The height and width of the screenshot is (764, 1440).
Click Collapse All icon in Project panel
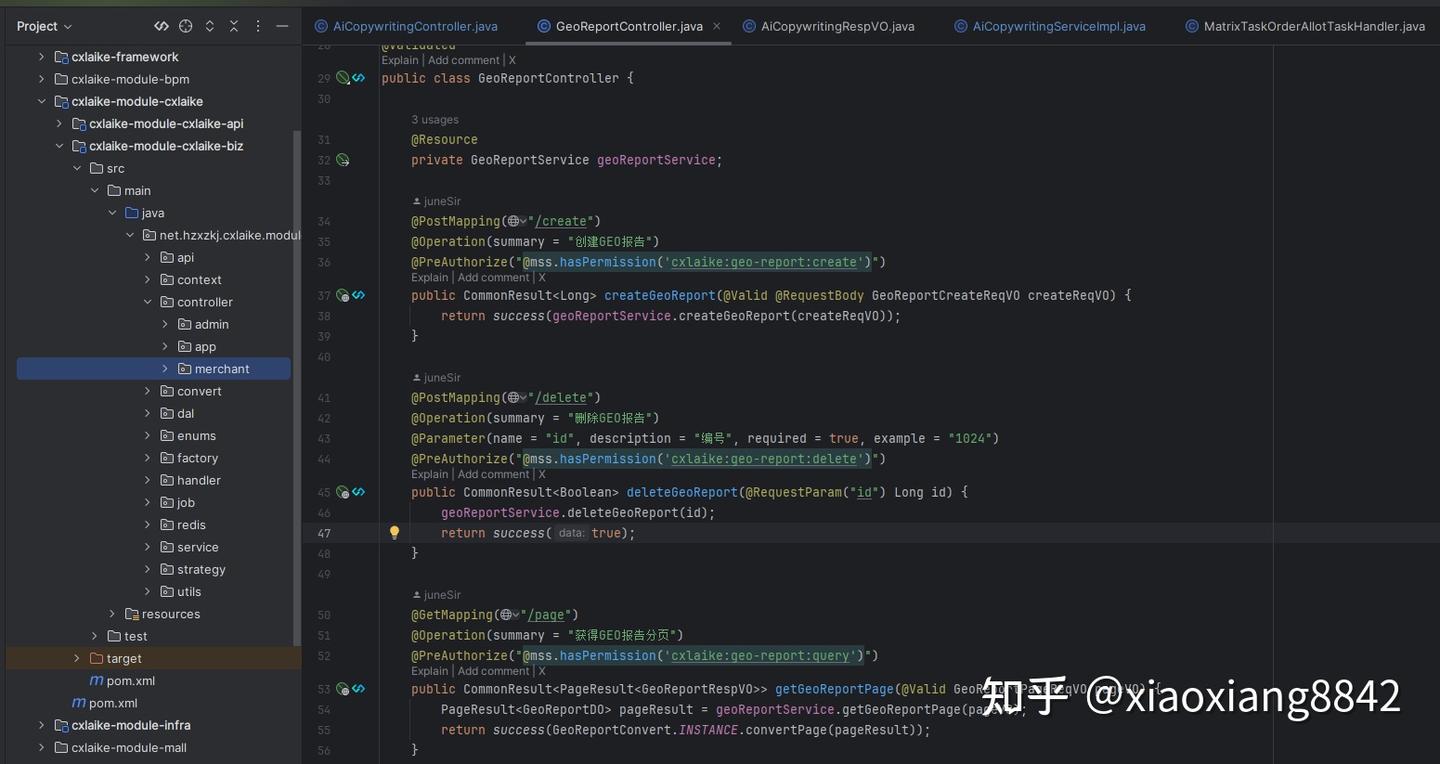pyautogui.click(x=234, y=26)
